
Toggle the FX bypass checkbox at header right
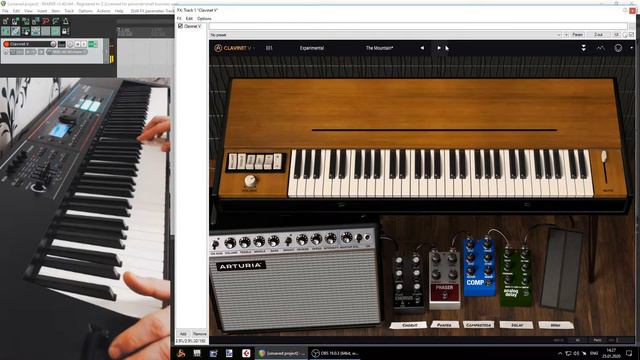coord(632,35)
